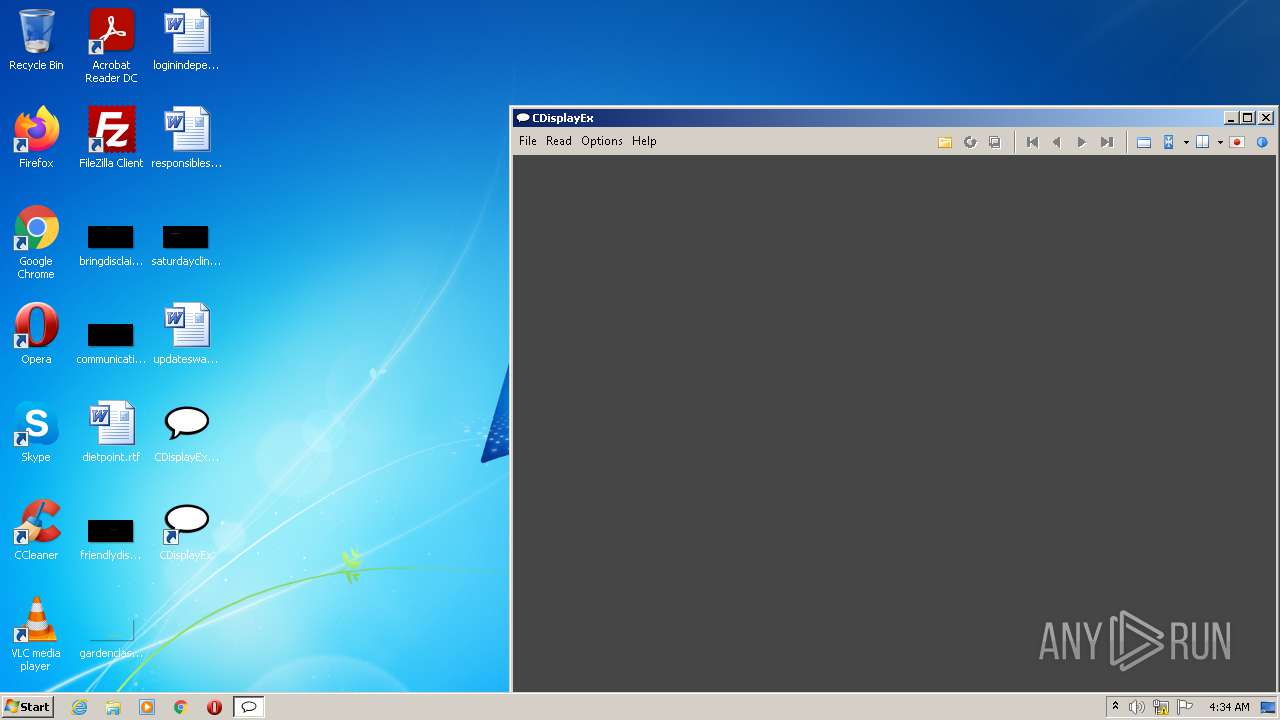The image size is (1280, 720).
Task: Expand the page layout dropdown arrow
Action: pos(1220,142)
